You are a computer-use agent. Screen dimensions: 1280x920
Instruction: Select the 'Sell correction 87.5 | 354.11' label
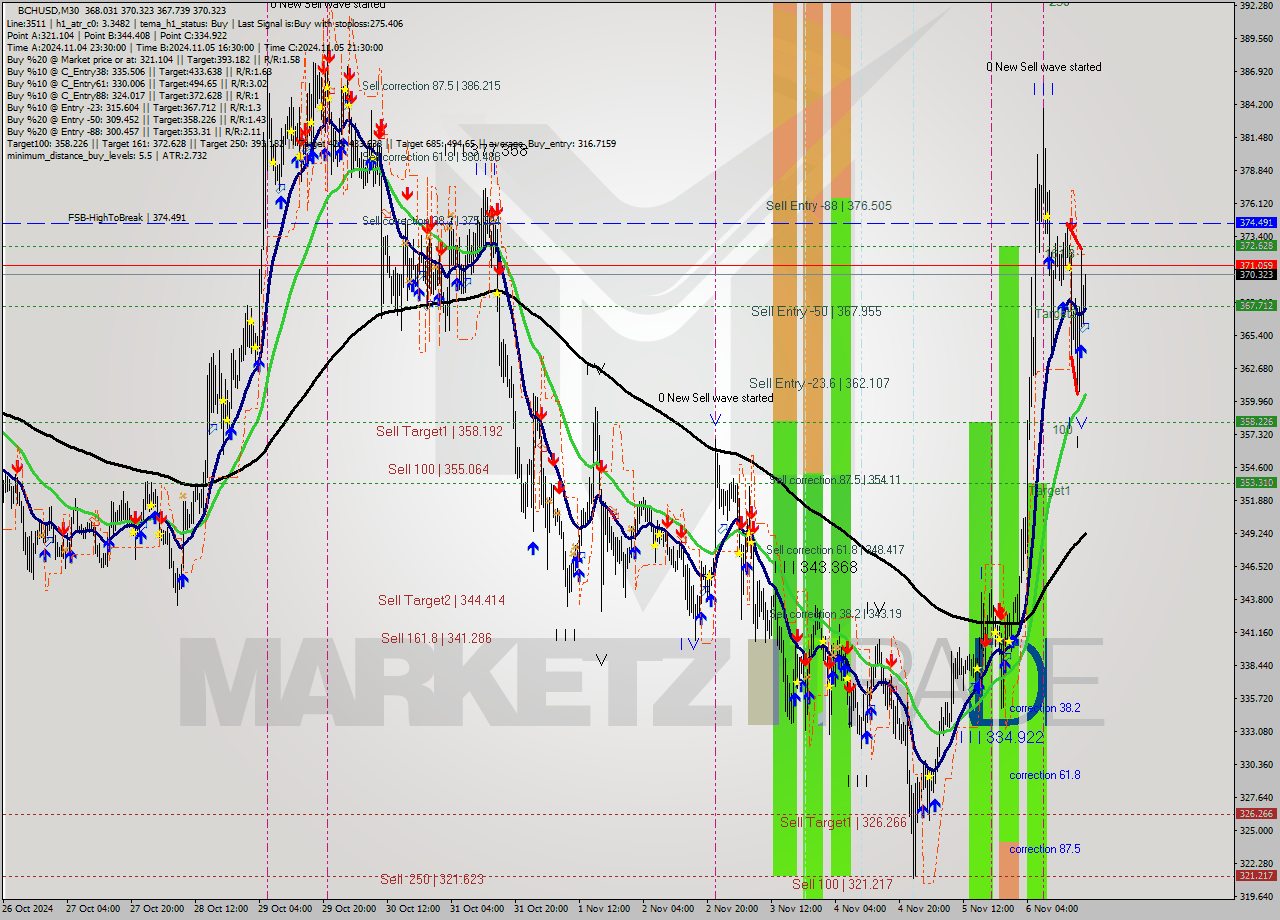tap(835, 480)
